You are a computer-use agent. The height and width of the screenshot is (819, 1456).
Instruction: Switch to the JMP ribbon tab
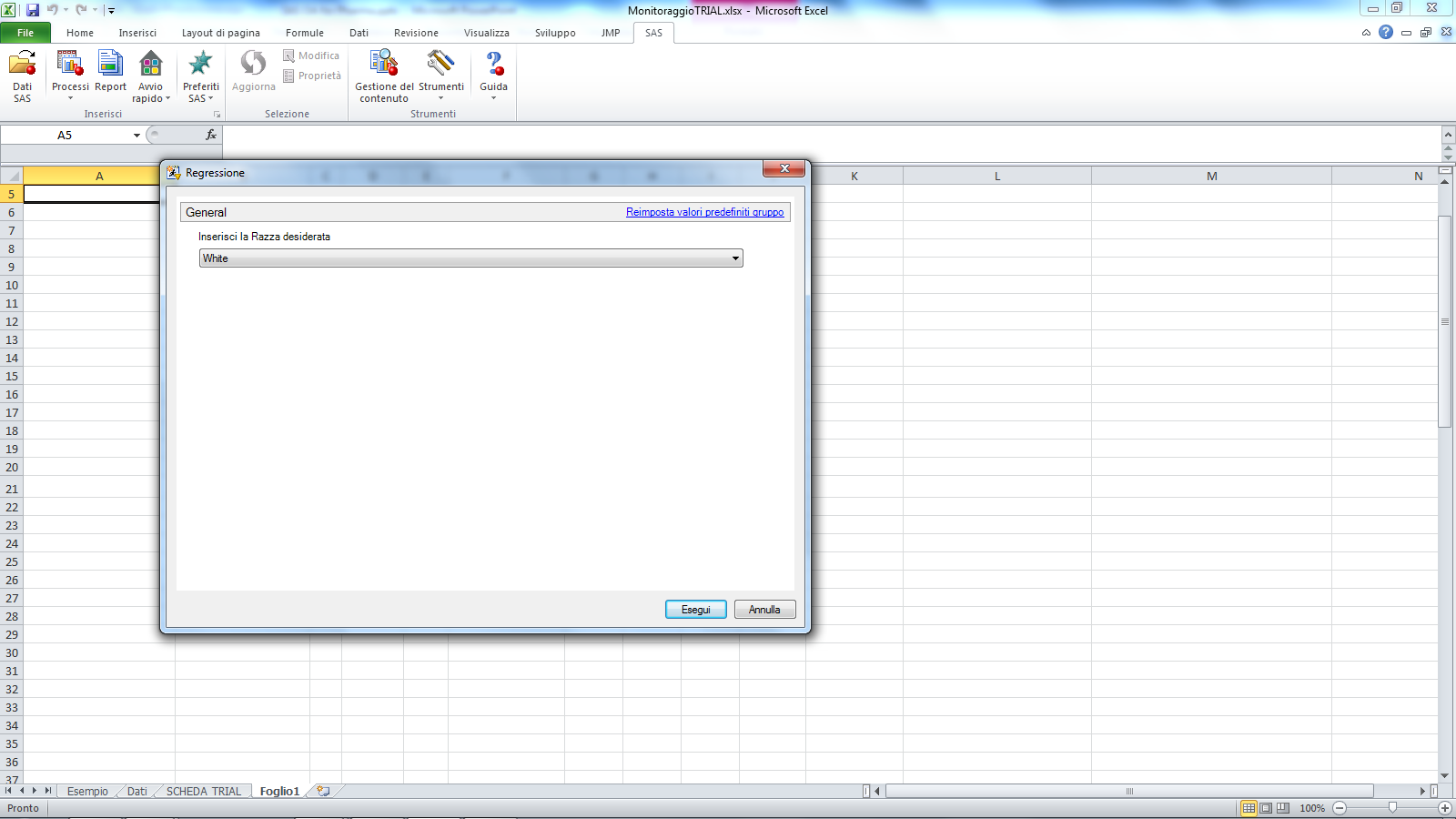click(611, 33)
